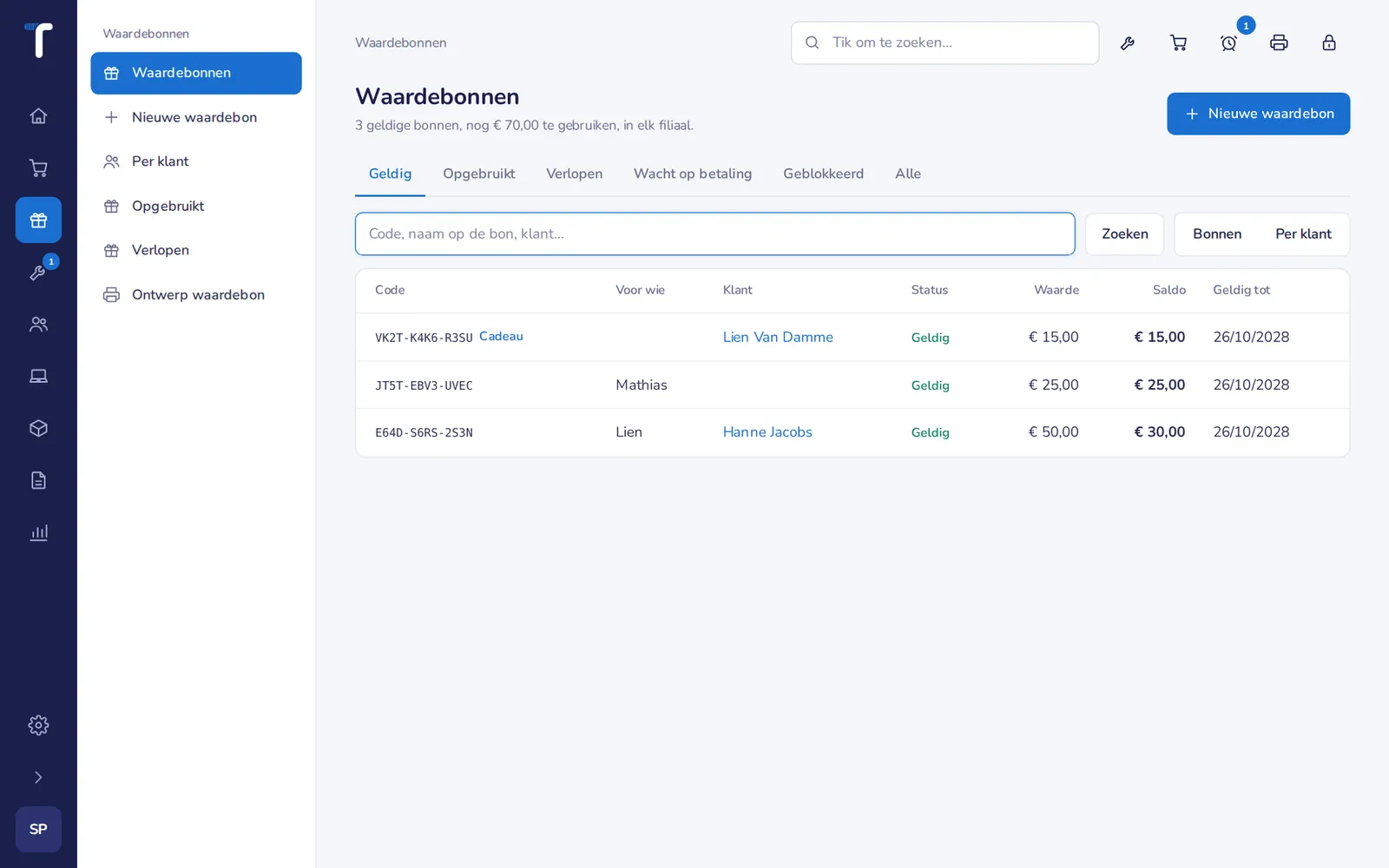Click the lock icon in top bar
Image resolution: width=1389 pixels, height=868 pixels.
(x=1329, y=43)
